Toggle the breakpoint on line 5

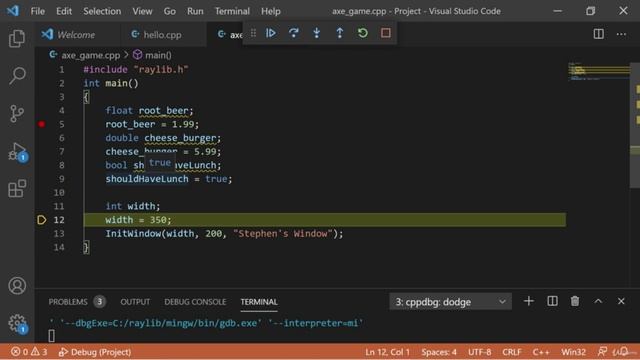pyautogui.click(x=42, y=124)
